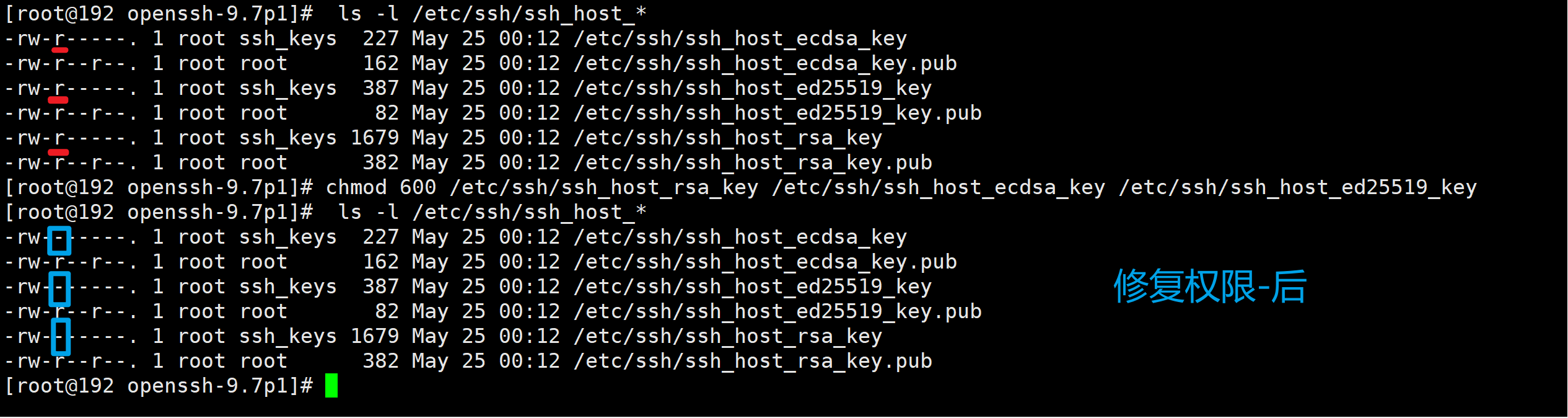Click the "ls -l" command entered after chmod
Viewport: 1568px width, 418px height.
(369, 212)
